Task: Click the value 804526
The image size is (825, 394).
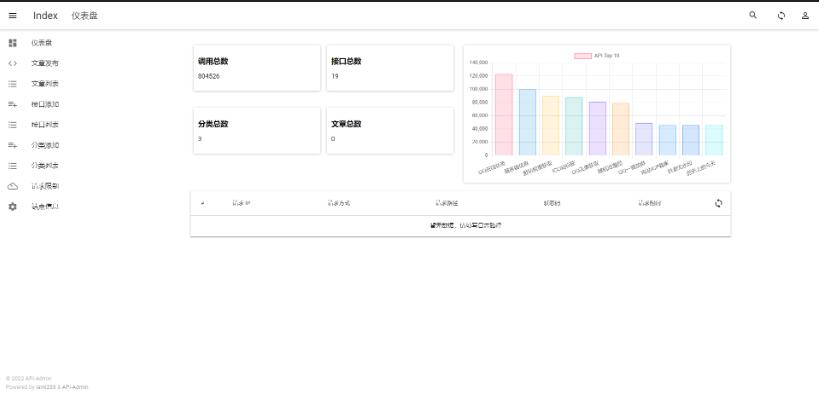Action: point(209,76)
